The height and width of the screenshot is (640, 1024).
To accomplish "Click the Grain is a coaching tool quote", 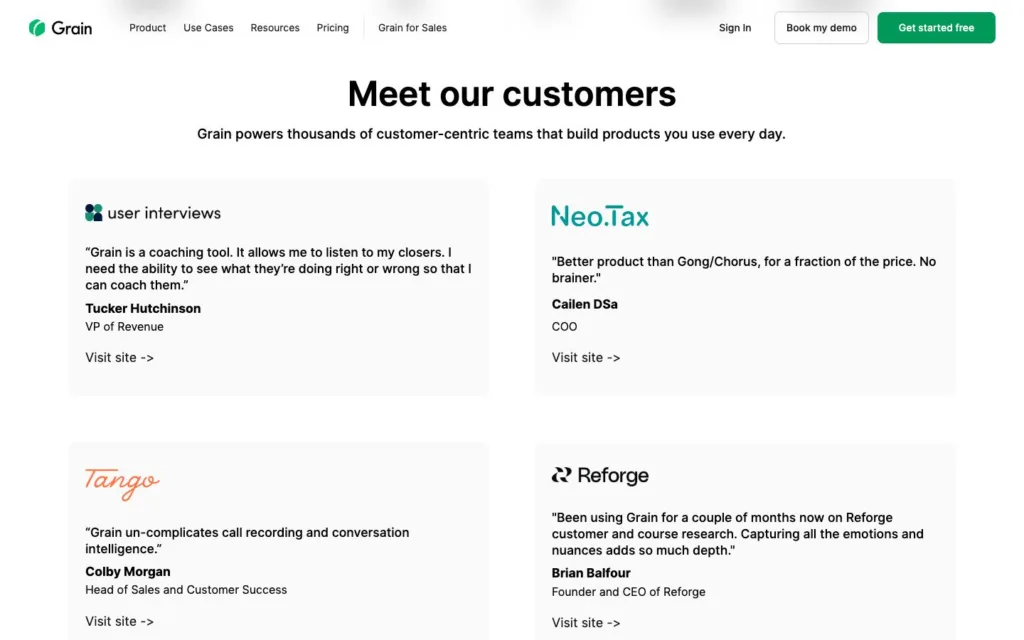I will coord(278,268).
